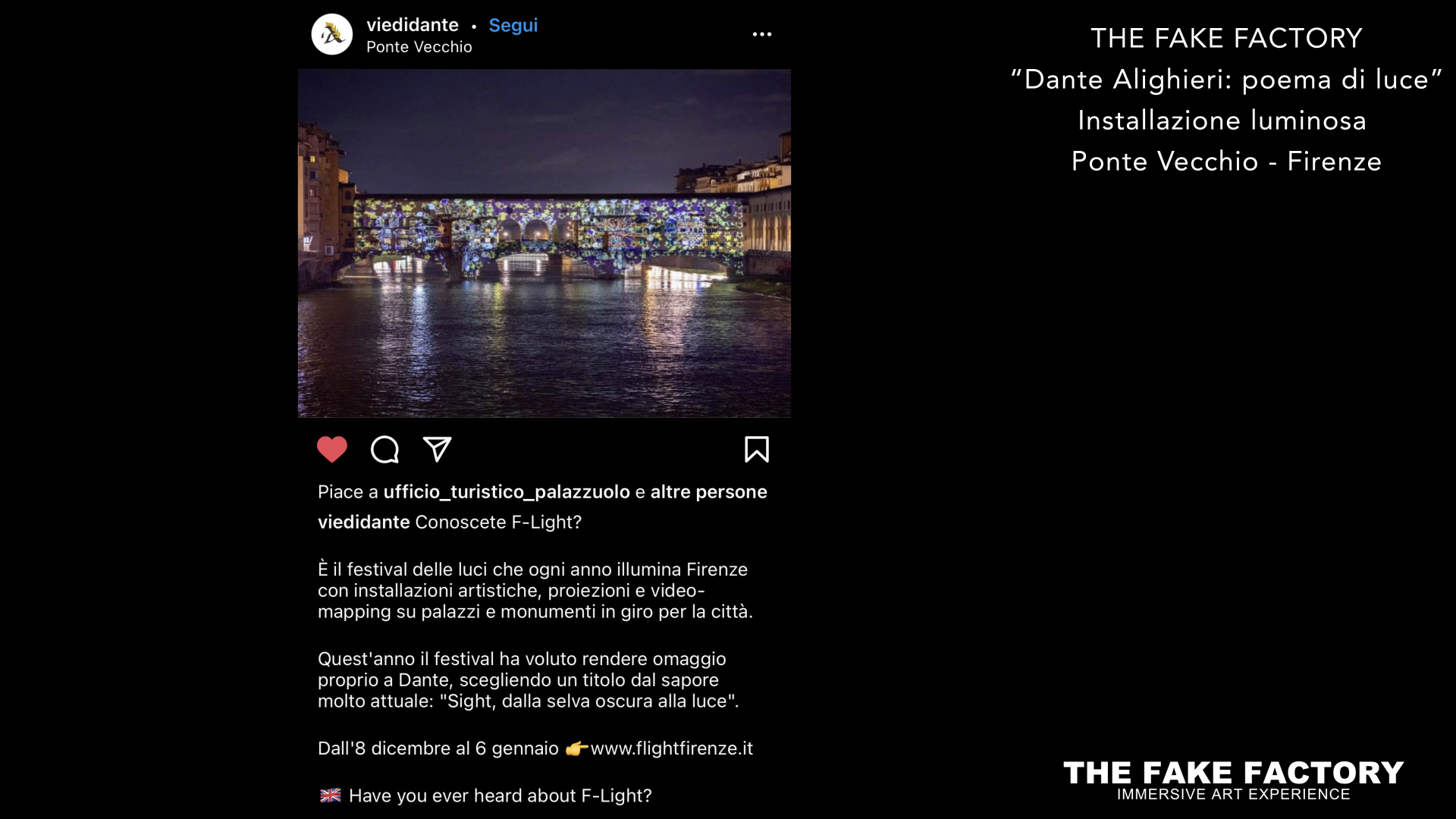Open the three-dot post options menu
1456x819 pixels.
click(x=762, y=34)
